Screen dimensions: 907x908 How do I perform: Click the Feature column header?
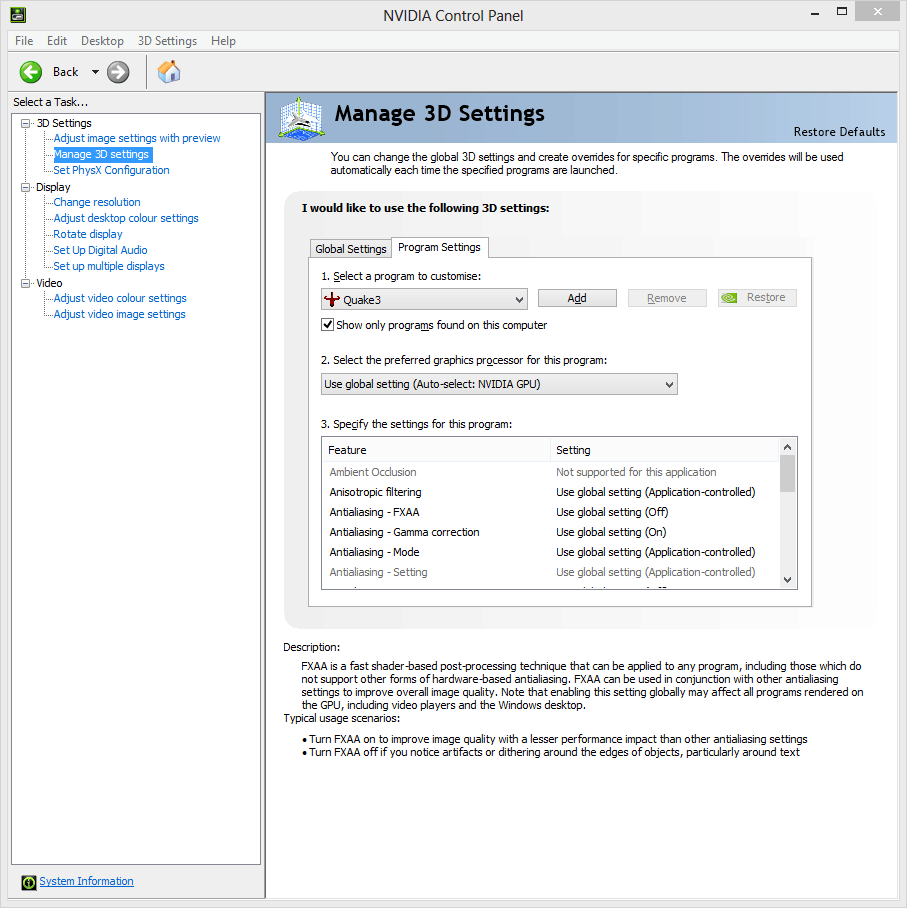[436, 450]
